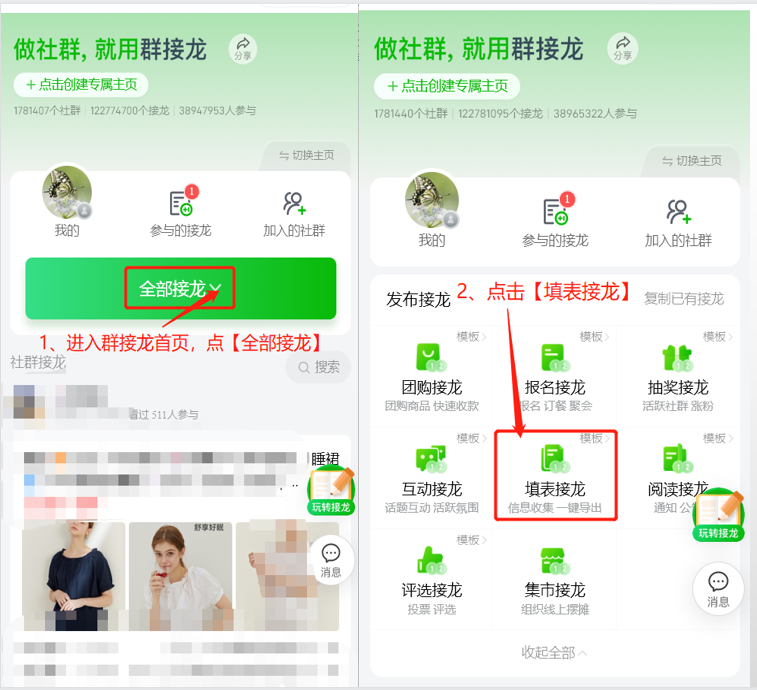
Task: Tap the share icon in right screen
Action: tap(622, 49)
